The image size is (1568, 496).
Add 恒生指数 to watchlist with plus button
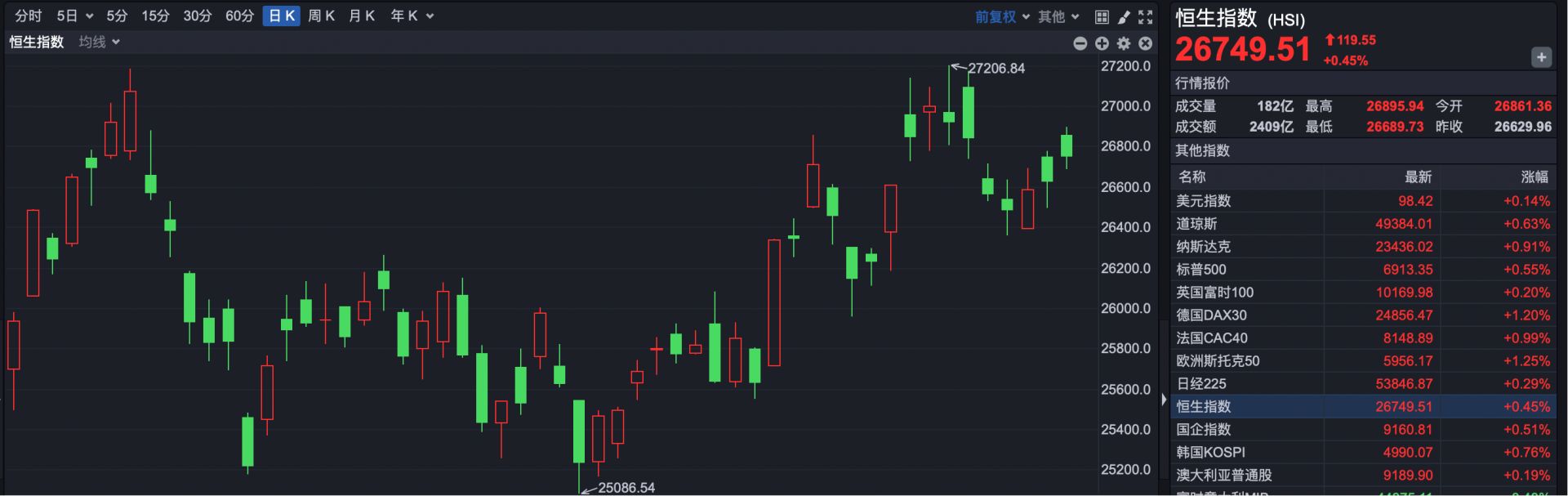tap(1540, 57)
